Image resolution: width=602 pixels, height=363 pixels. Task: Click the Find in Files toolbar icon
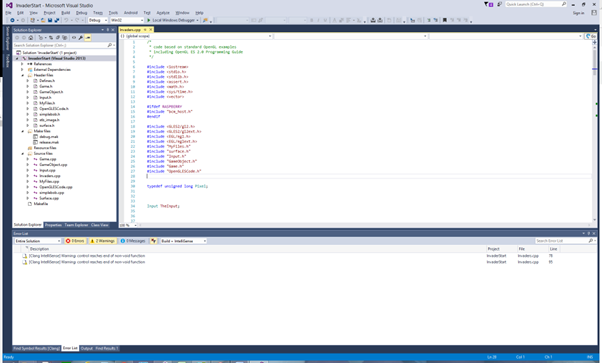(x=205, y=20)
